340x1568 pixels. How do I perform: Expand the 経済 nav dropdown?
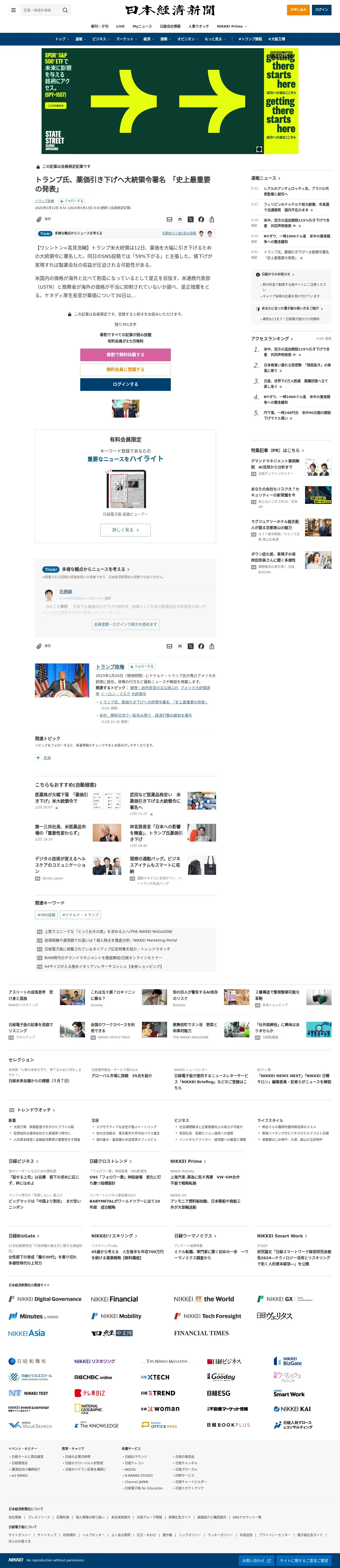[x=149, y=39]
